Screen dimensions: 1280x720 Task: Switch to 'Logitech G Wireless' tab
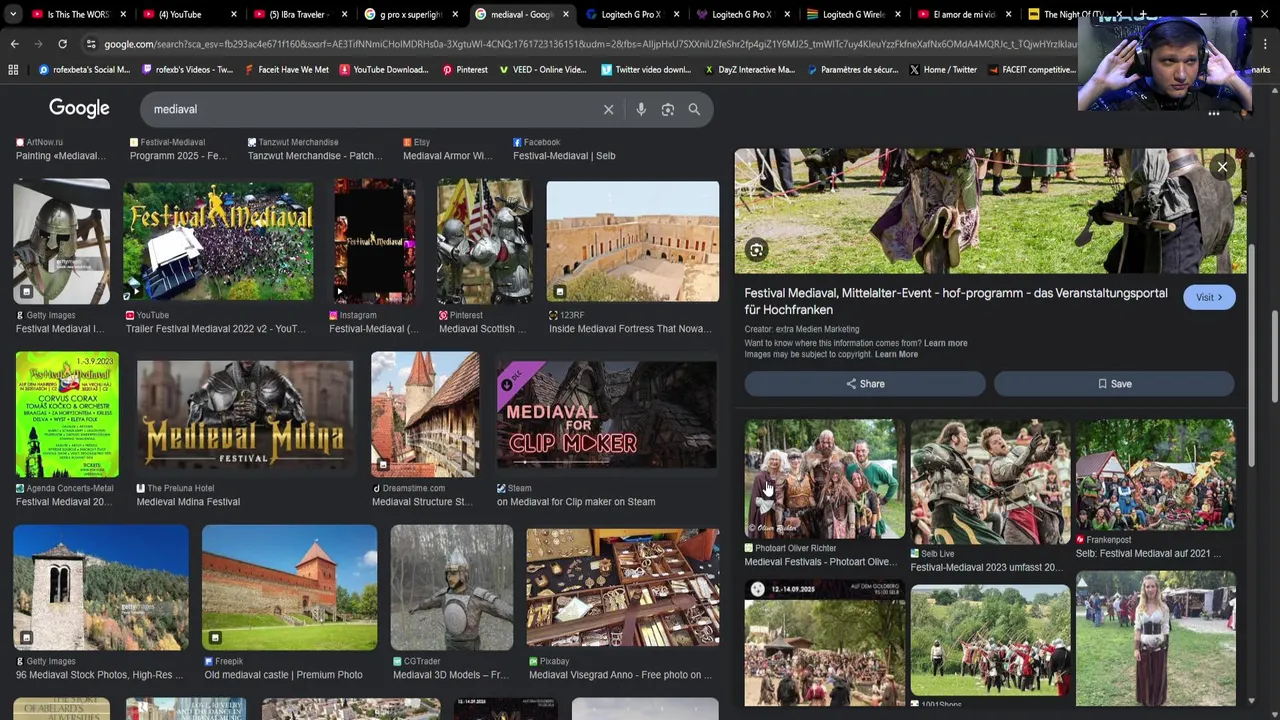point(853,15)
